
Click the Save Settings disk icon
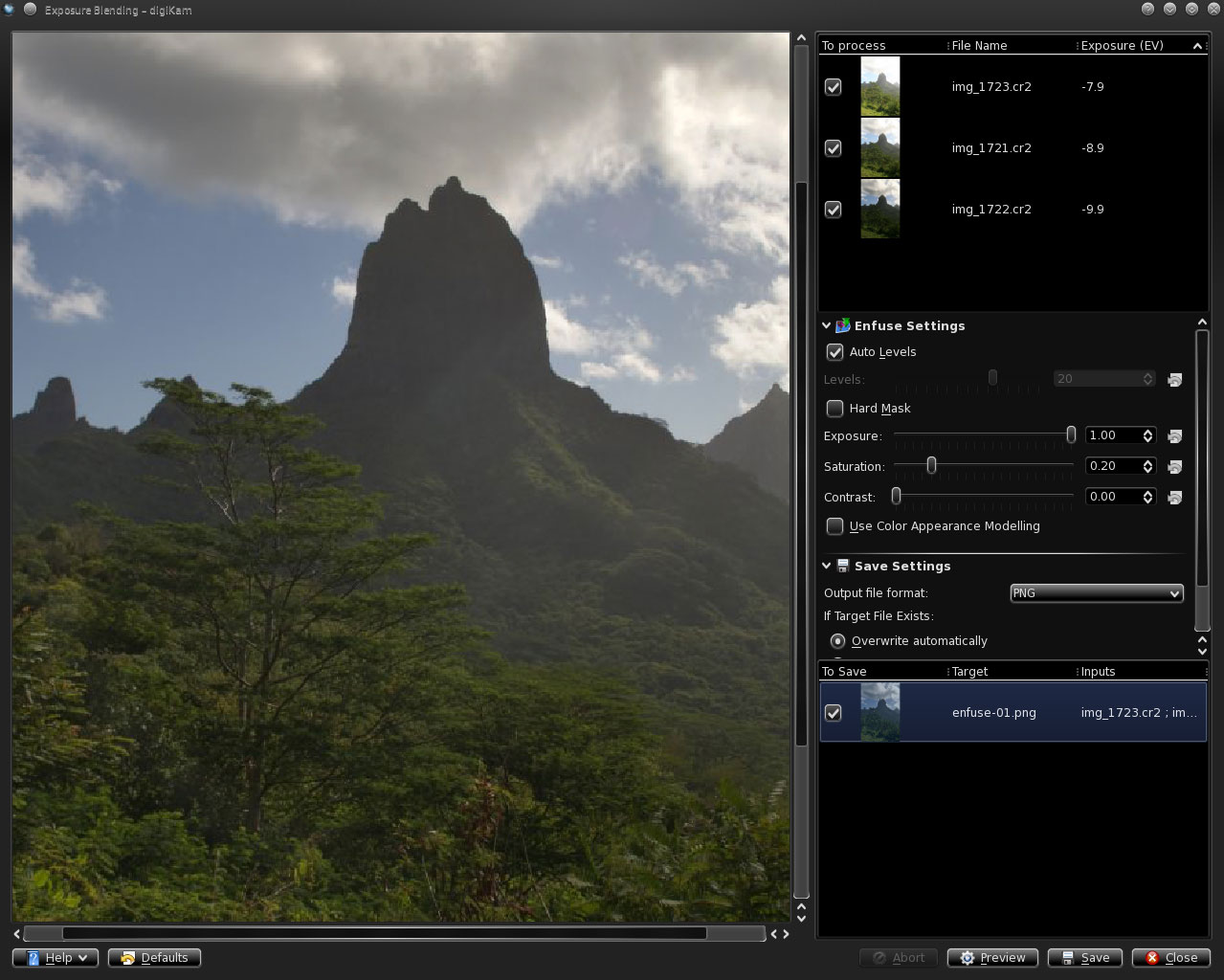click(x=842, y=566)
